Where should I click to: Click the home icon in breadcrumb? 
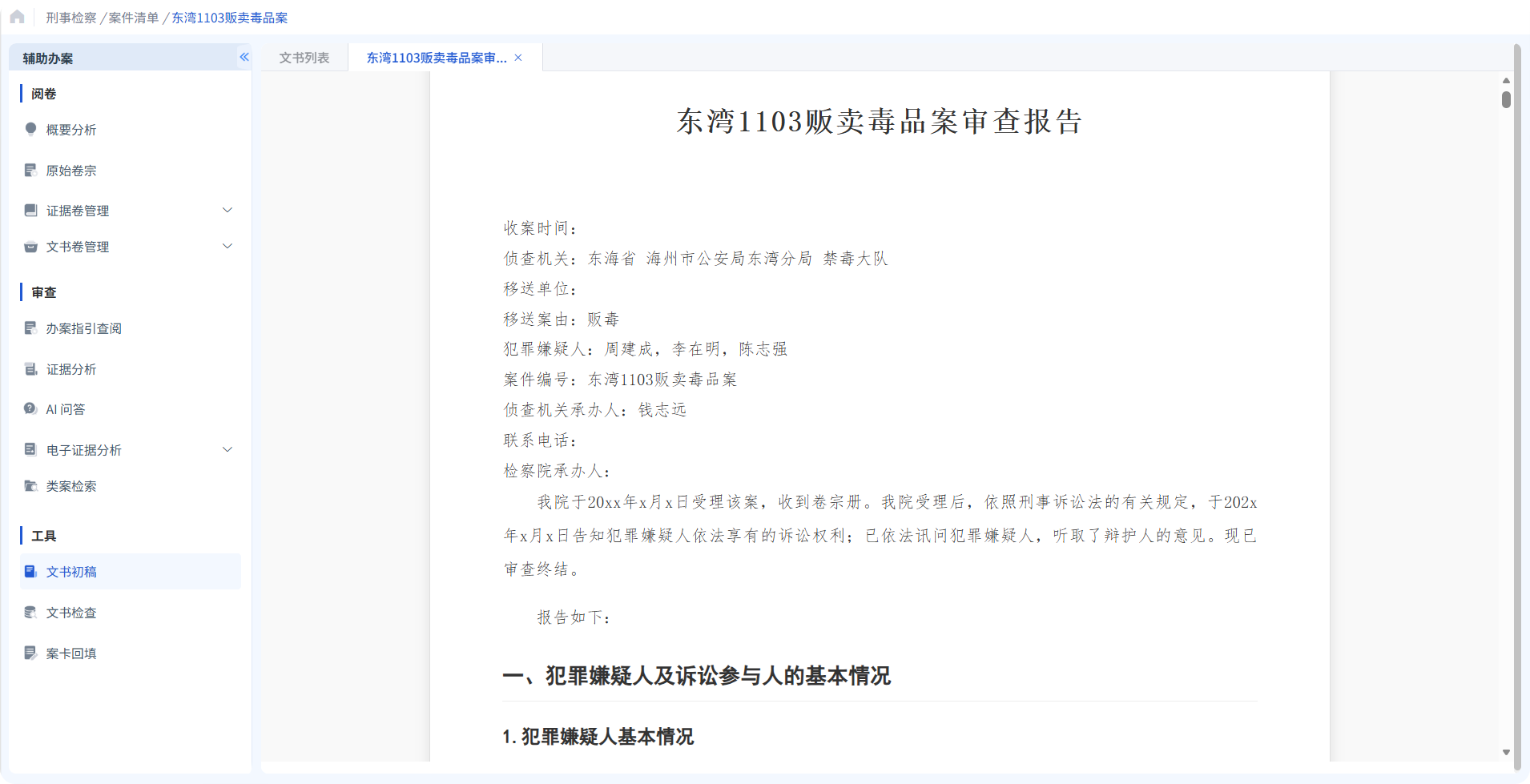click(x=17, y=17)
